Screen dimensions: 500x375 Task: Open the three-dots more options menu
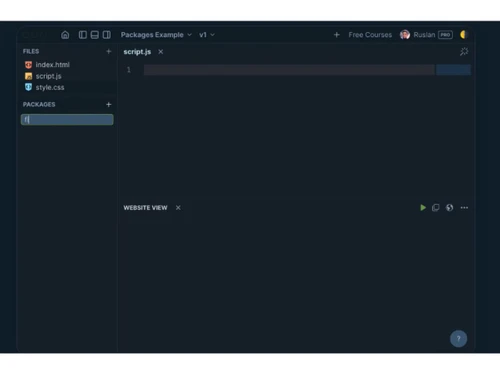464,208
